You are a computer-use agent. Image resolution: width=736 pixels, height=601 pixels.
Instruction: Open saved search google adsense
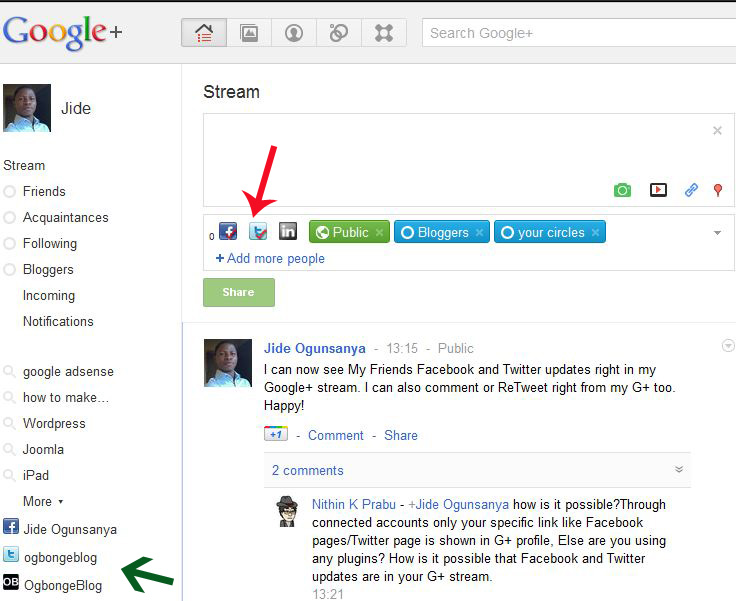(68, 371)
